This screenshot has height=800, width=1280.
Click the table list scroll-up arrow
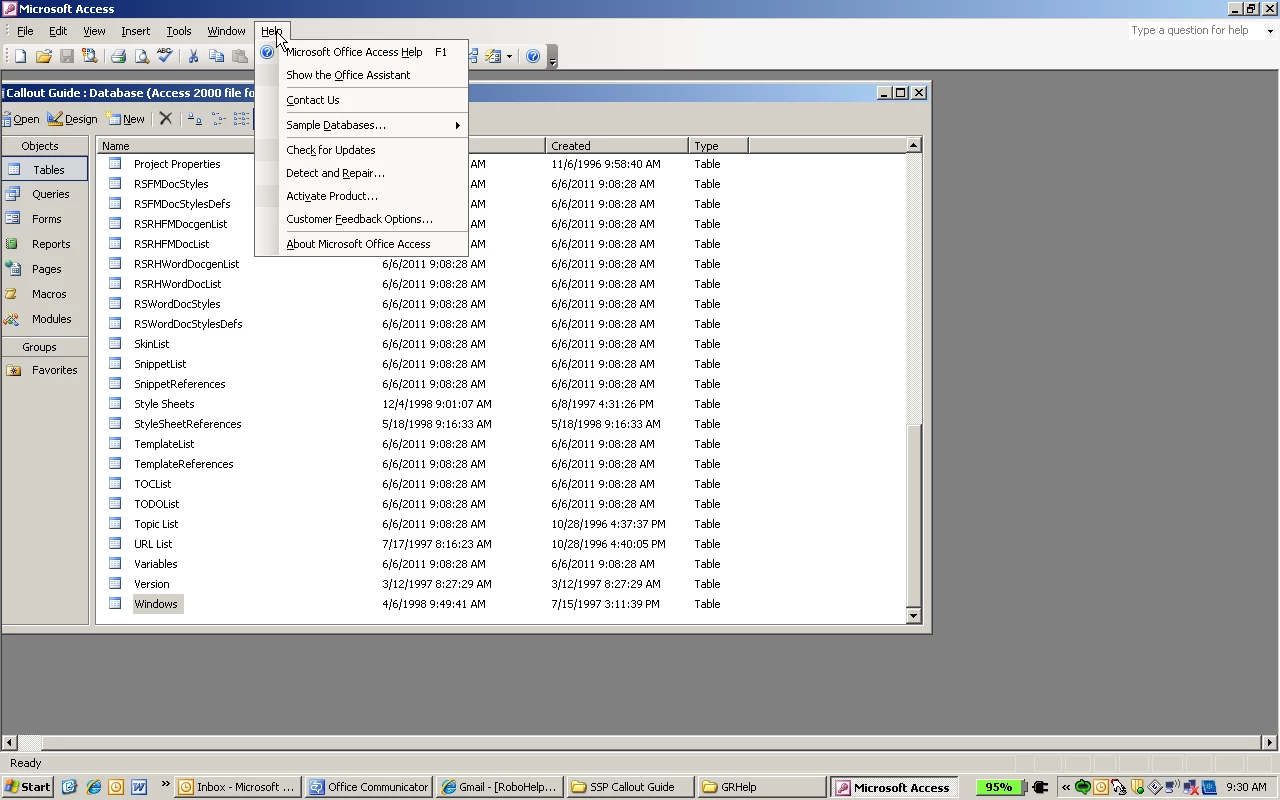(x=913, y=145)
